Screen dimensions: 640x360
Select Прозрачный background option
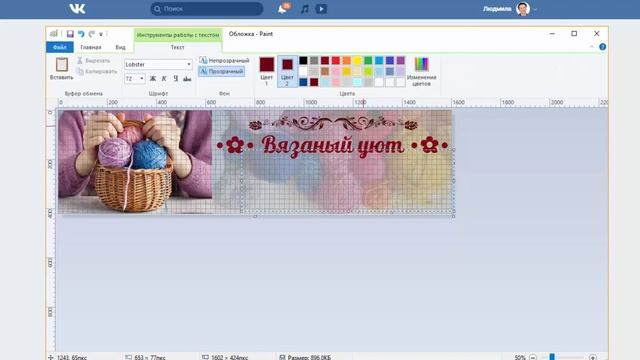point(222,71)
